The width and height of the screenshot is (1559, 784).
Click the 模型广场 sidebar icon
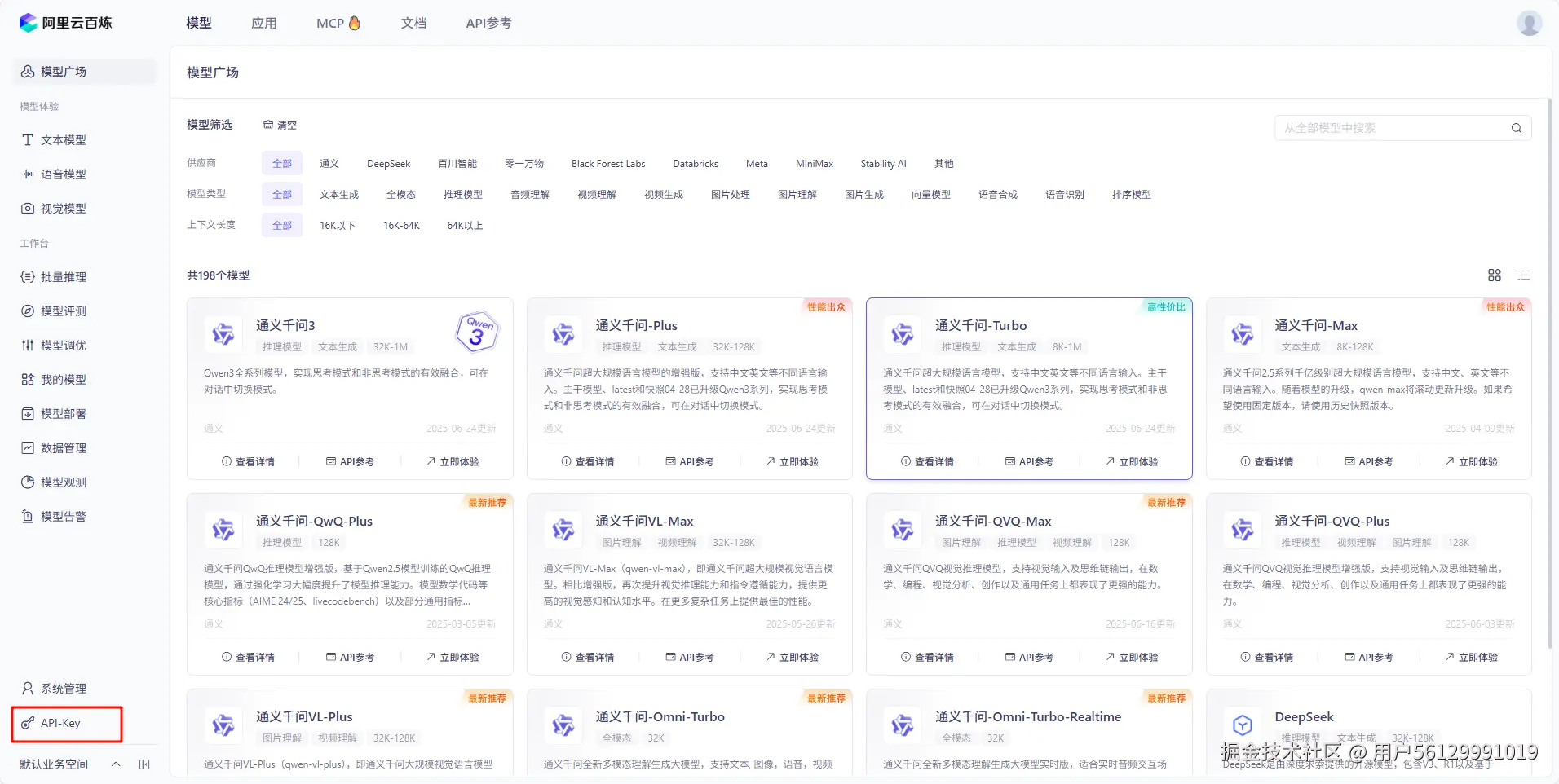click(x=28, y=72)
